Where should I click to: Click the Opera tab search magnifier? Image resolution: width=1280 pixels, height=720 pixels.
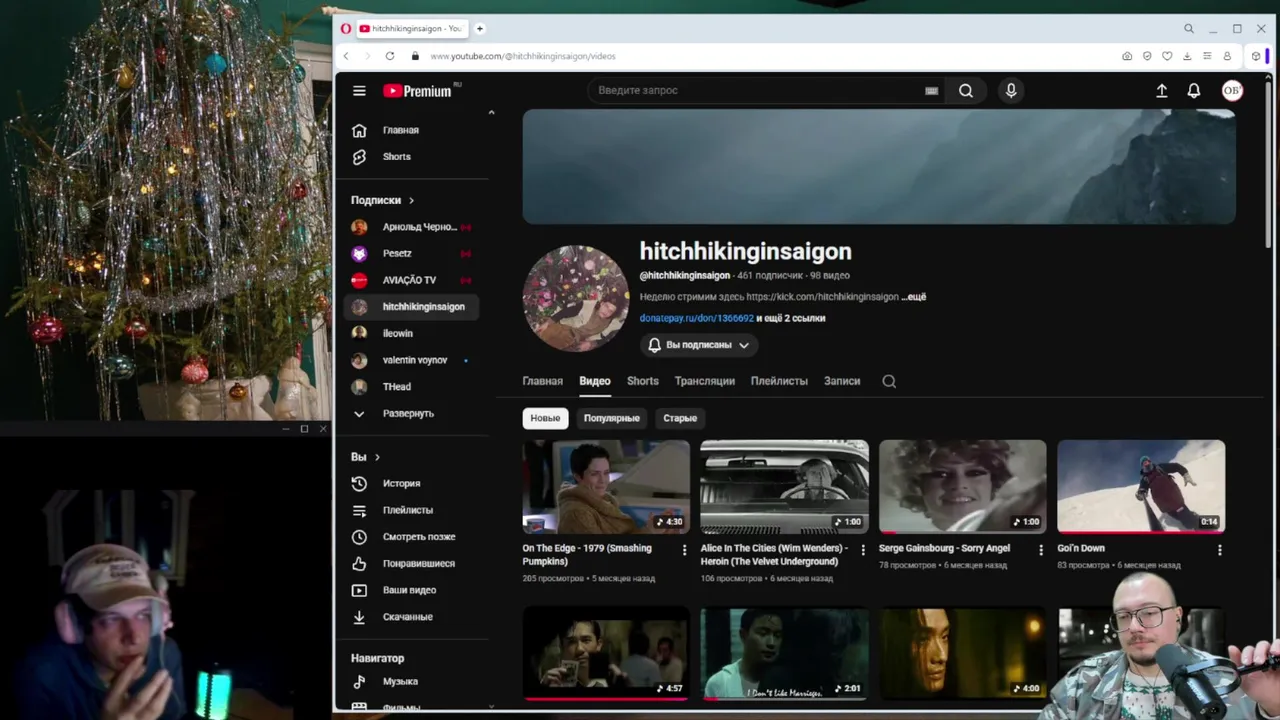coord(1189,29)
